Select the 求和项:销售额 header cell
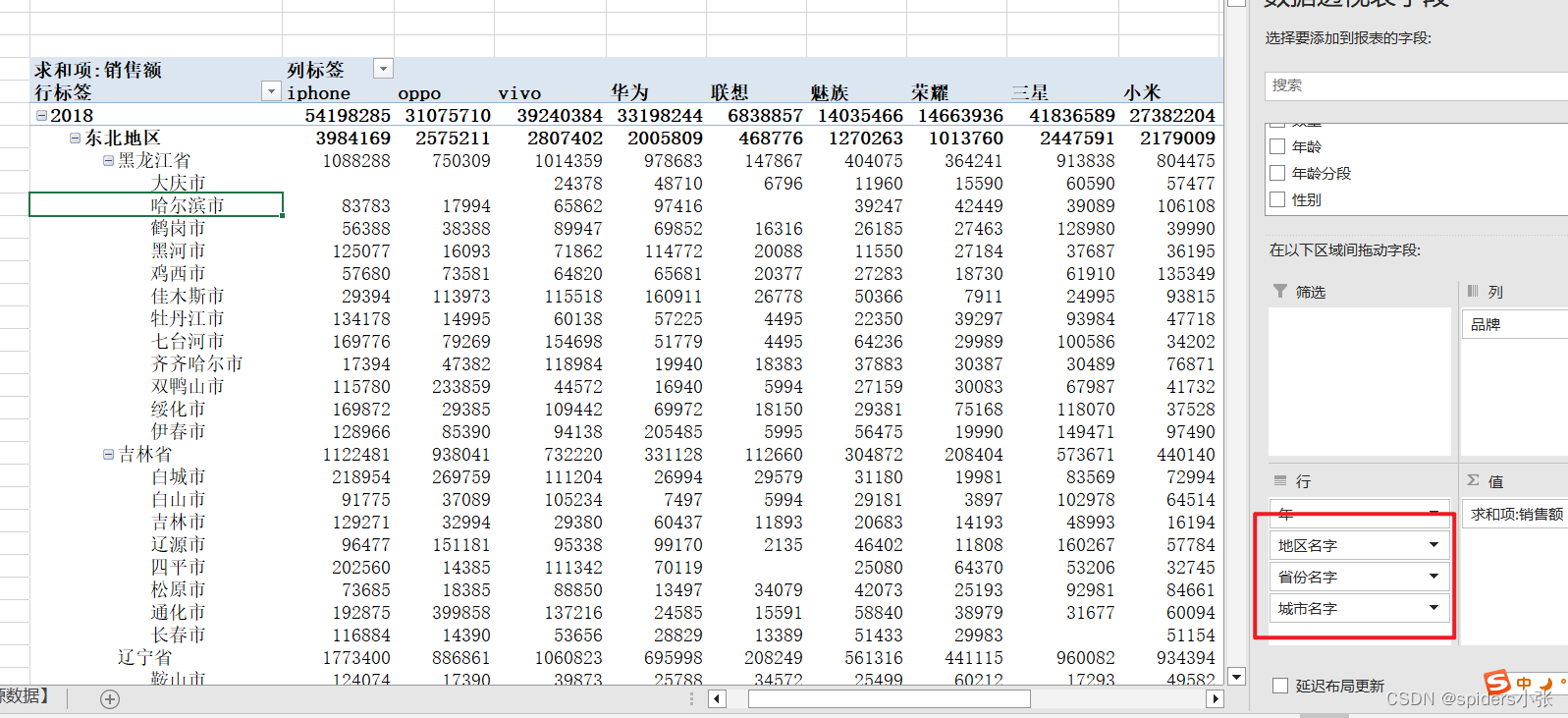This screenshot has width=1568, height=718. 98,70
